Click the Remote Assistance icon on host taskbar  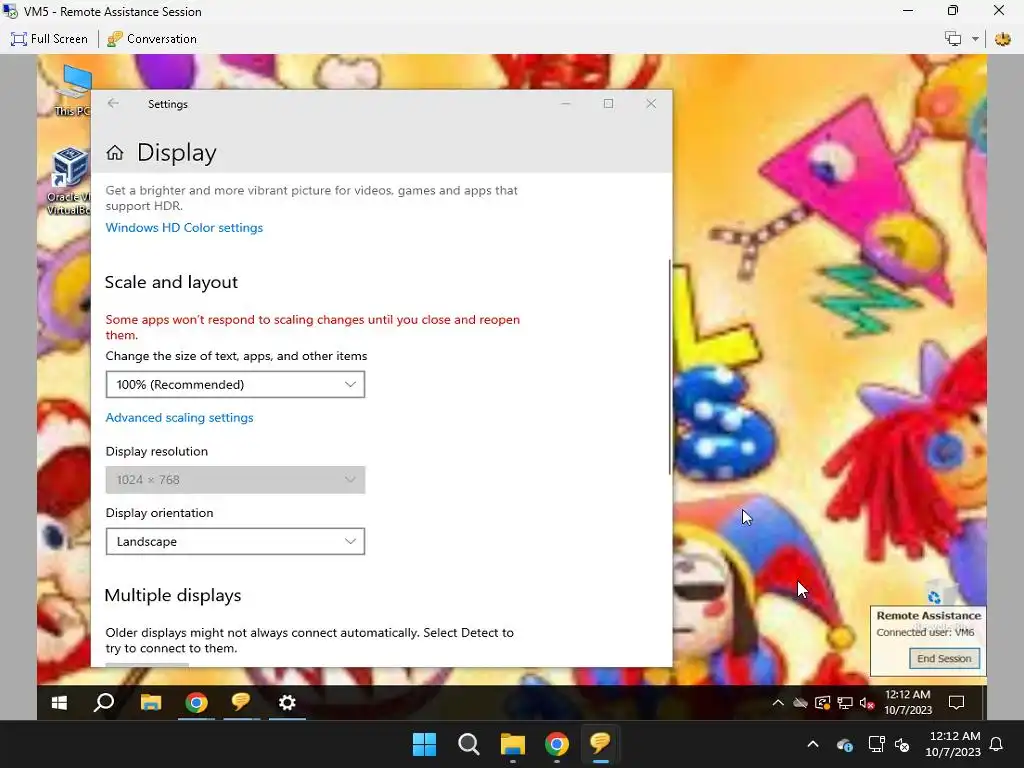(600, 744)
